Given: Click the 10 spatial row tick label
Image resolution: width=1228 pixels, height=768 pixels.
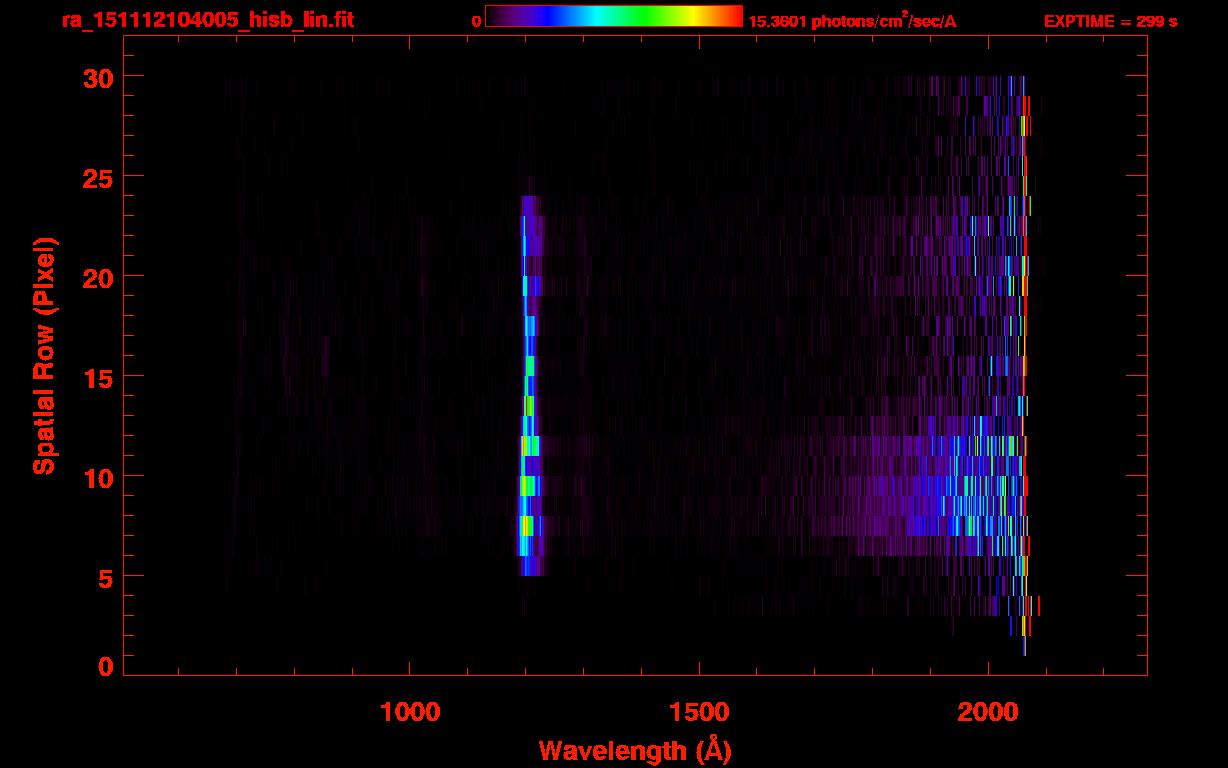Looking at the screenshot, I should 97,477.
